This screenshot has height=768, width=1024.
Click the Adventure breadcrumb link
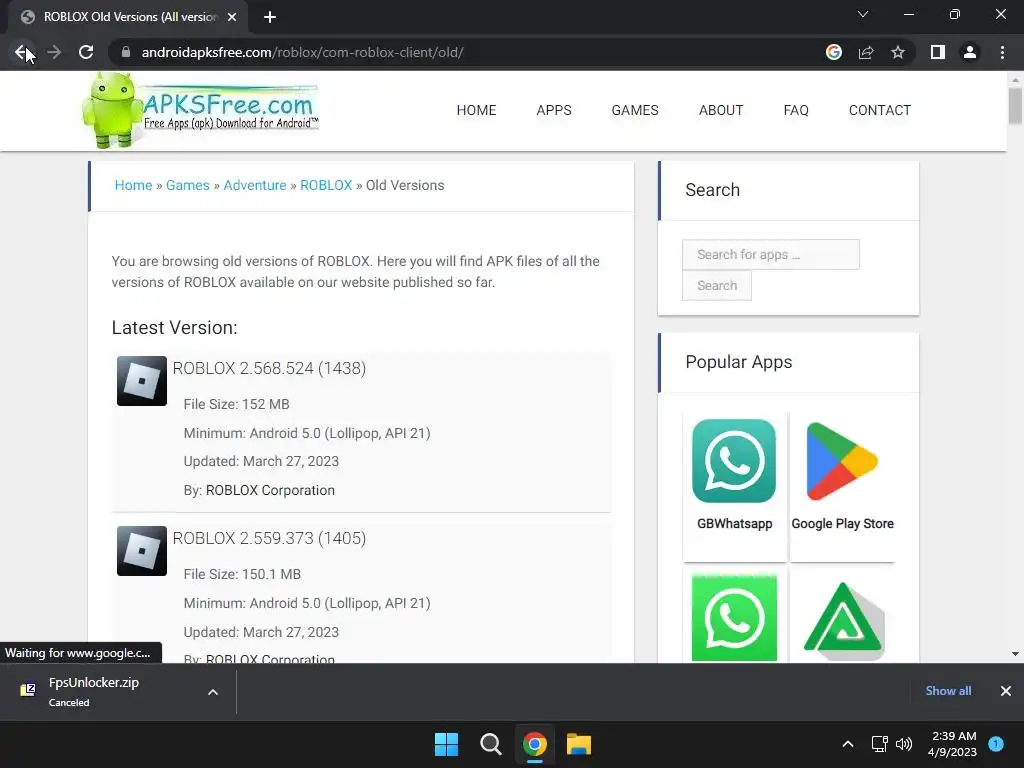[x=255, y=185]
